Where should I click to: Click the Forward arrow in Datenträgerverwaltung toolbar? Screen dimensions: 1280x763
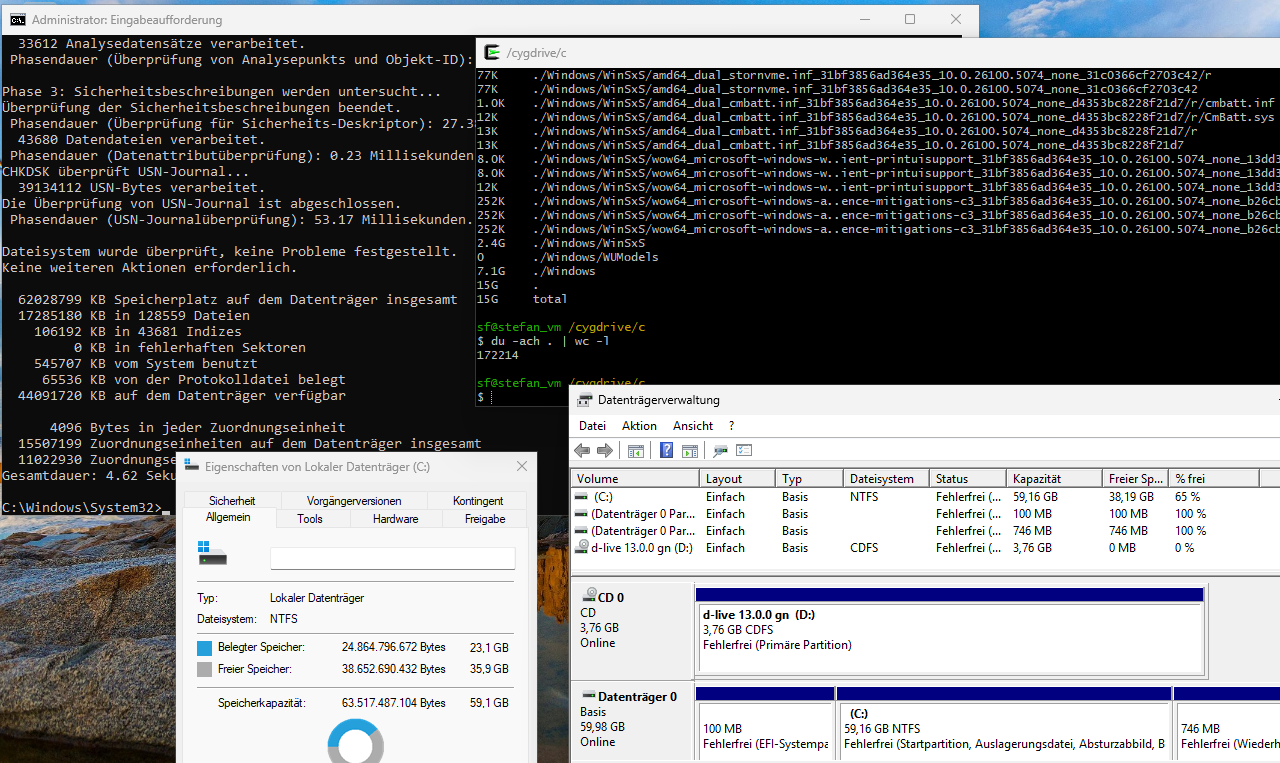[x=604, y=451]
